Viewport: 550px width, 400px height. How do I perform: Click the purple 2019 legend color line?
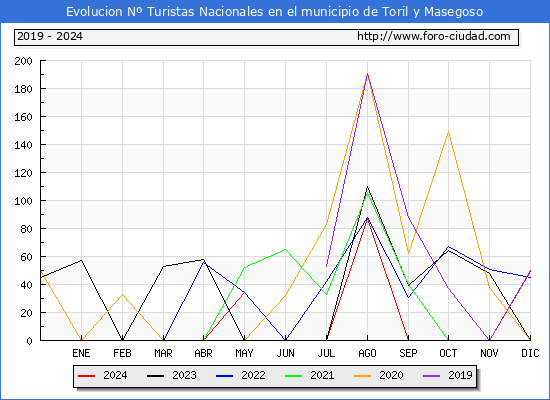tap(431, 376)
